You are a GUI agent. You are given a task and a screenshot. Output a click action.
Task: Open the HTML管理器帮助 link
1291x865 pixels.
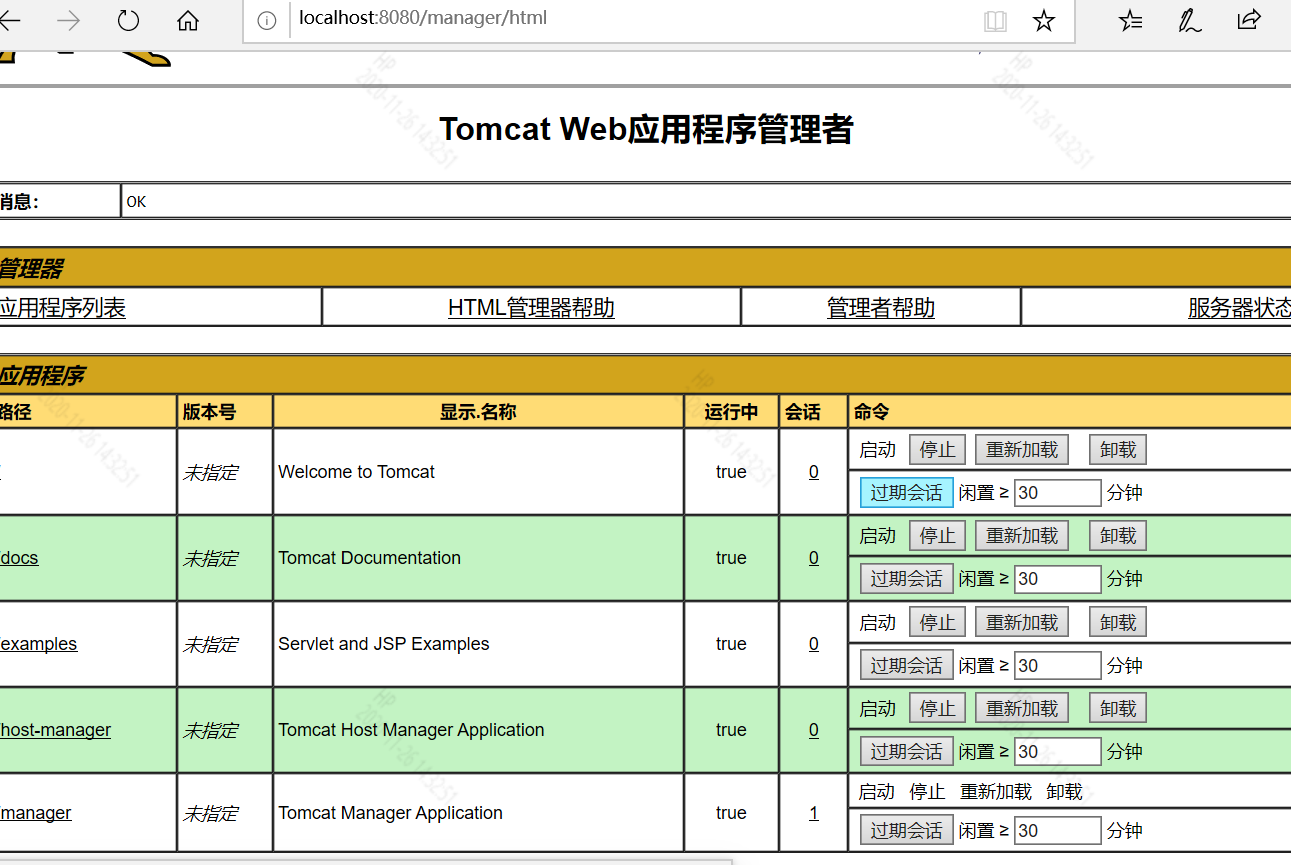[531, 308]
